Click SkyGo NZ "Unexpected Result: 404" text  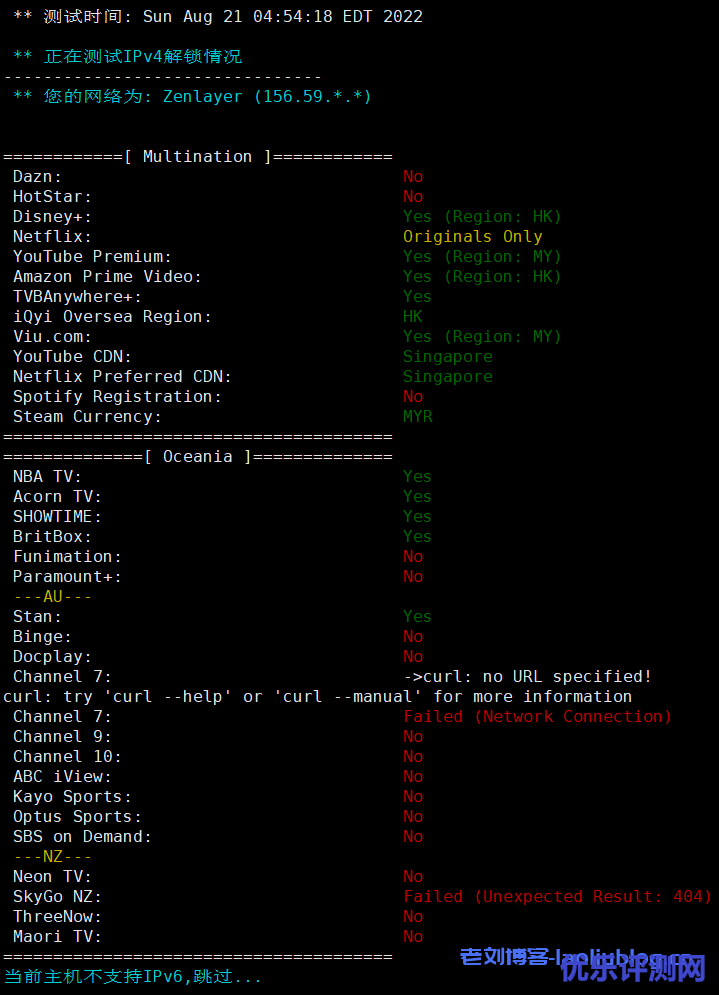point(557,896)
